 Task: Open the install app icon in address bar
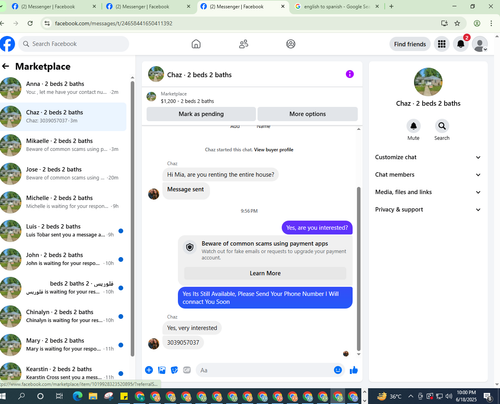(x=444, y=23)
